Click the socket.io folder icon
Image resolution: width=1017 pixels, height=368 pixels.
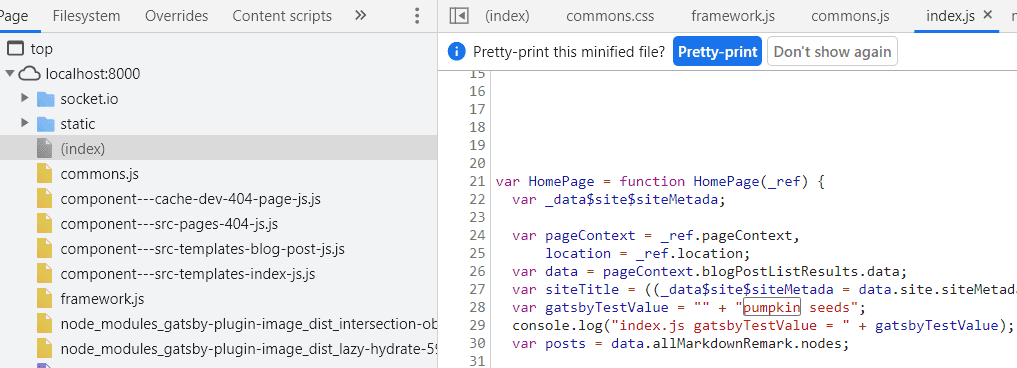point(45,99)
